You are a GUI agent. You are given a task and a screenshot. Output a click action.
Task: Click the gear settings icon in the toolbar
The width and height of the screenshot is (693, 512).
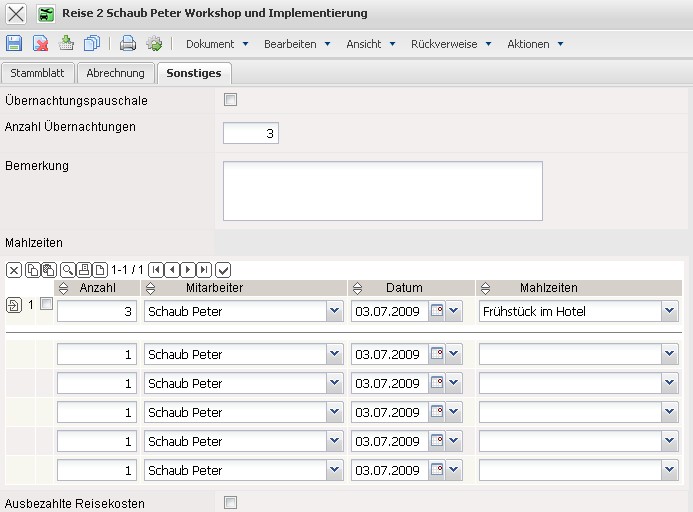click(x=154, y=43)
